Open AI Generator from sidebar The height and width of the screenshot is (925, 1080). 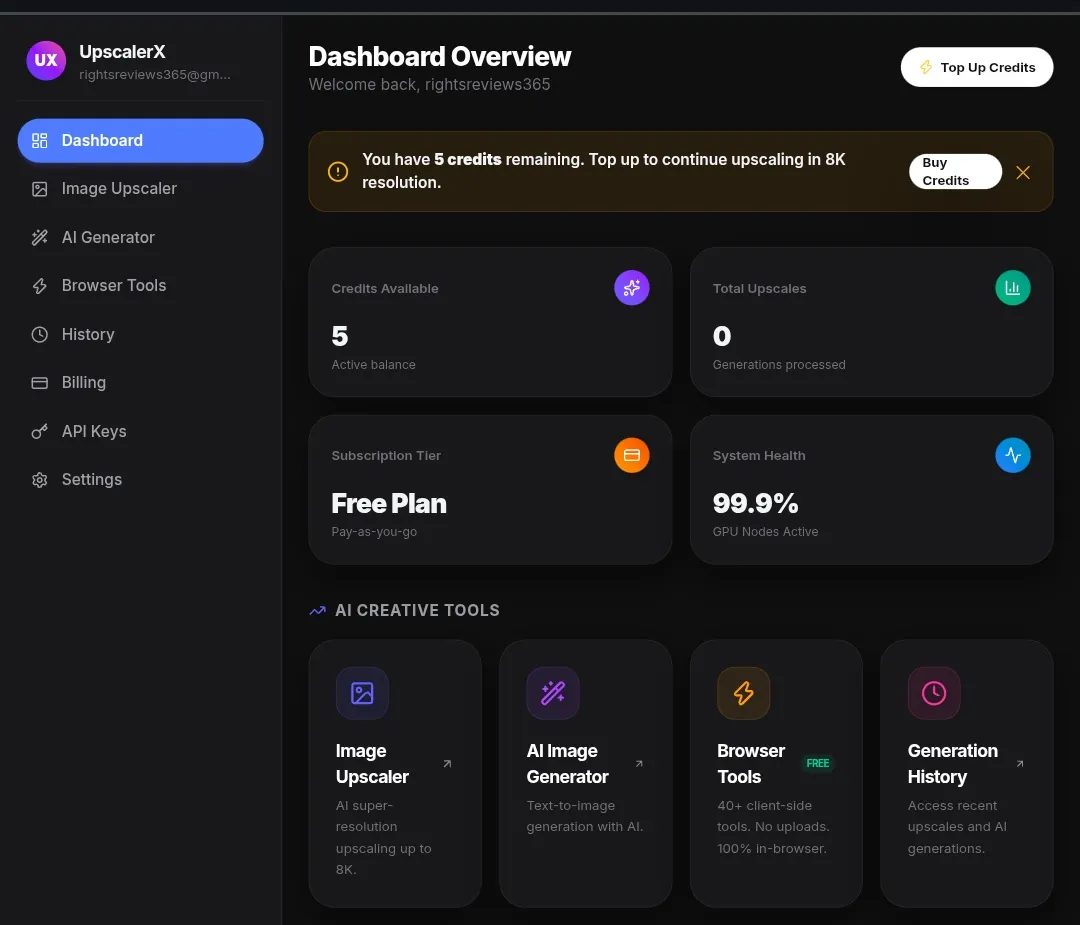(141, 238)
